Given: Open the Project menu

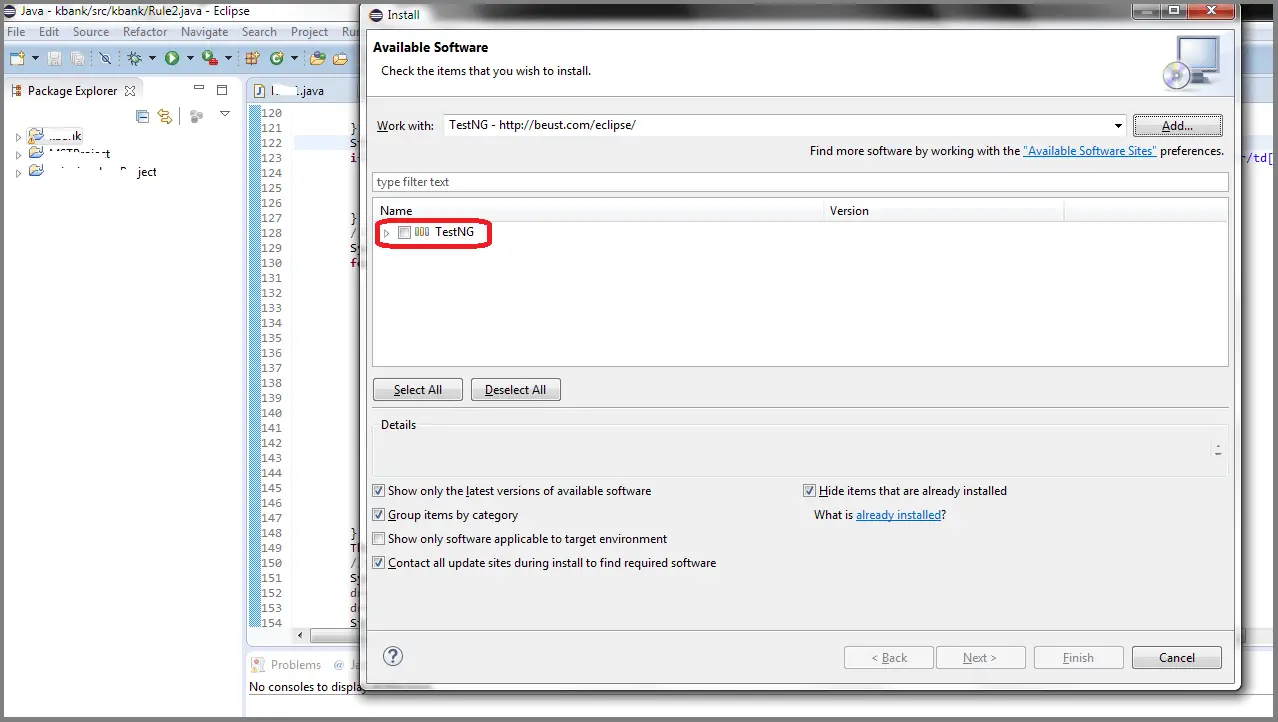Looking at the screenshot, I should tap(310, 32).
